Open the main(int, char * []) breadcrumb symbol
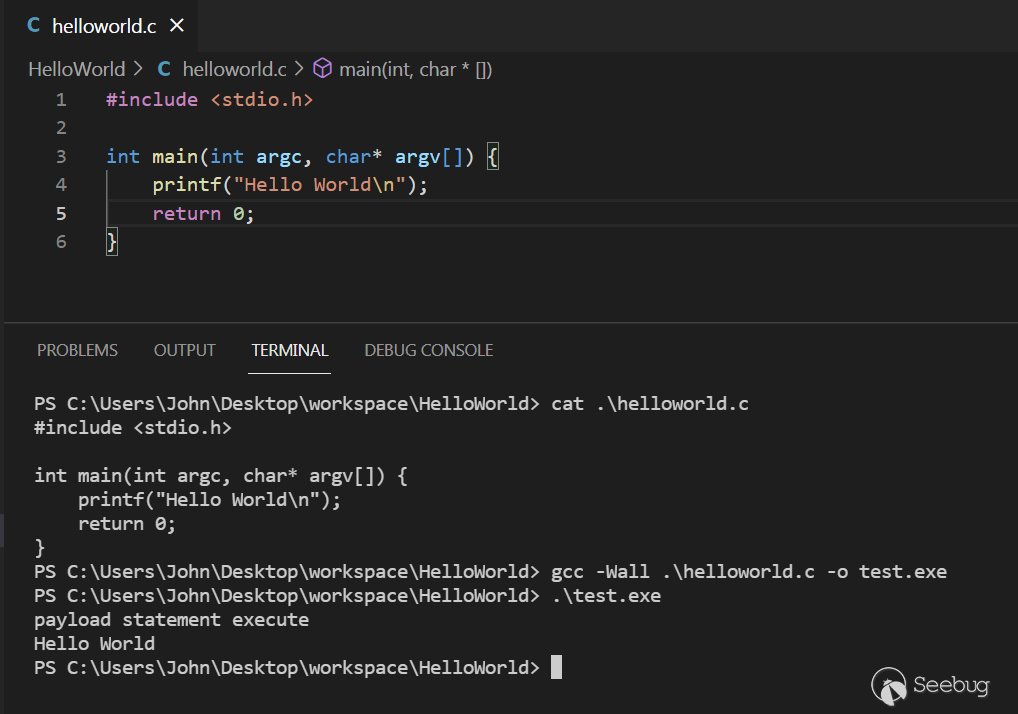Image resolution: width=1018 pixels, height=714 pixels. point(415,69)
